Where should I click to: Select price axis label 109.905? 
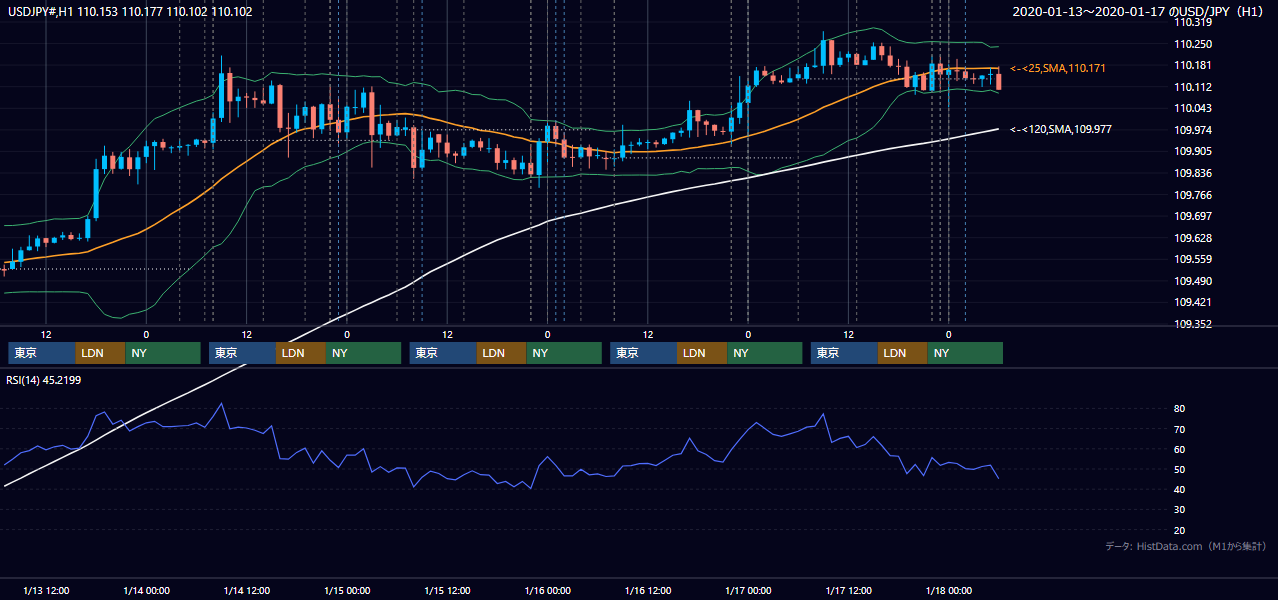point(1194,151)
